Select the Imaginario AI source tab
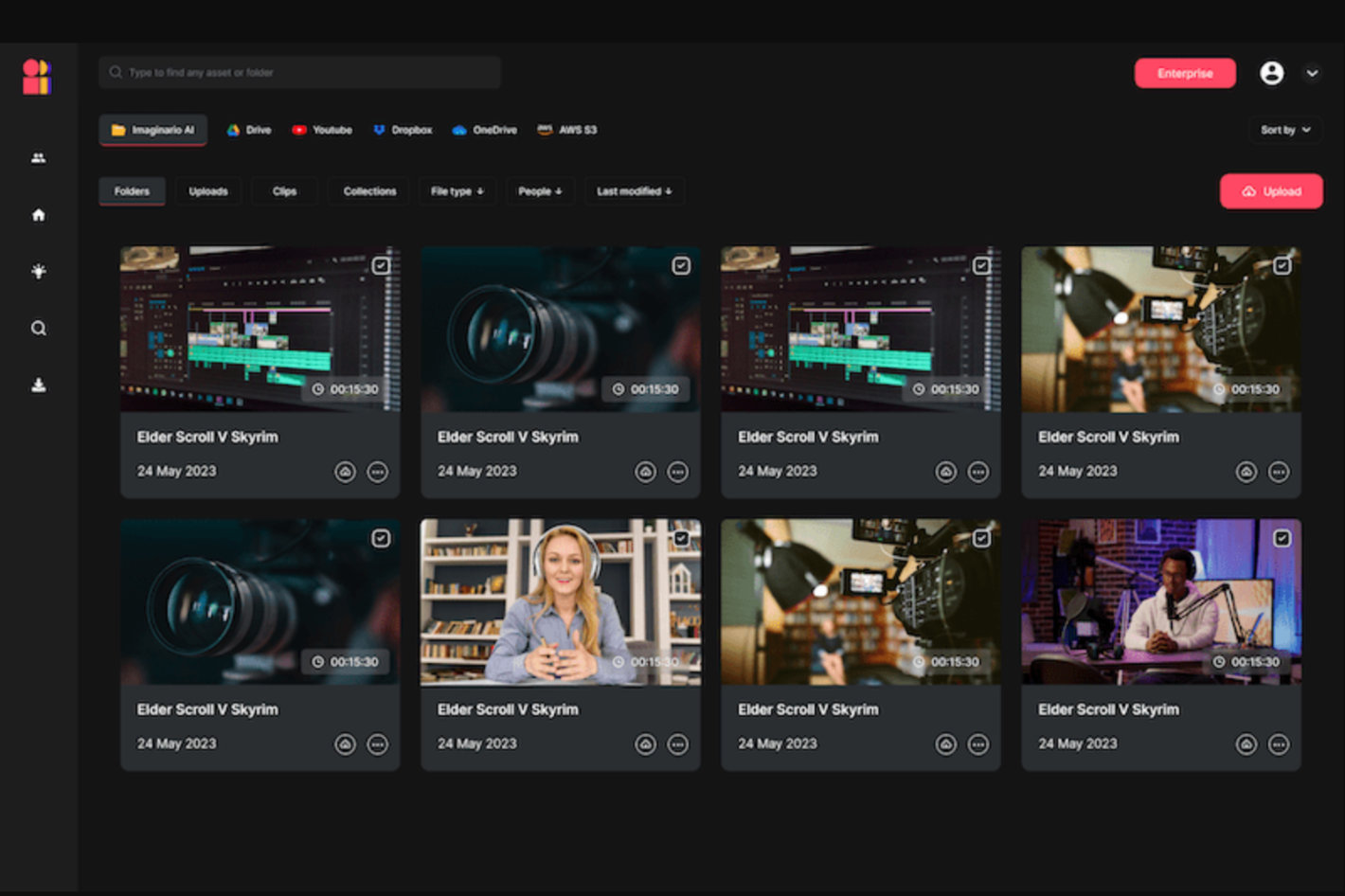The width and height of the screenshot is (1345, 896). [x=152, y=130]
